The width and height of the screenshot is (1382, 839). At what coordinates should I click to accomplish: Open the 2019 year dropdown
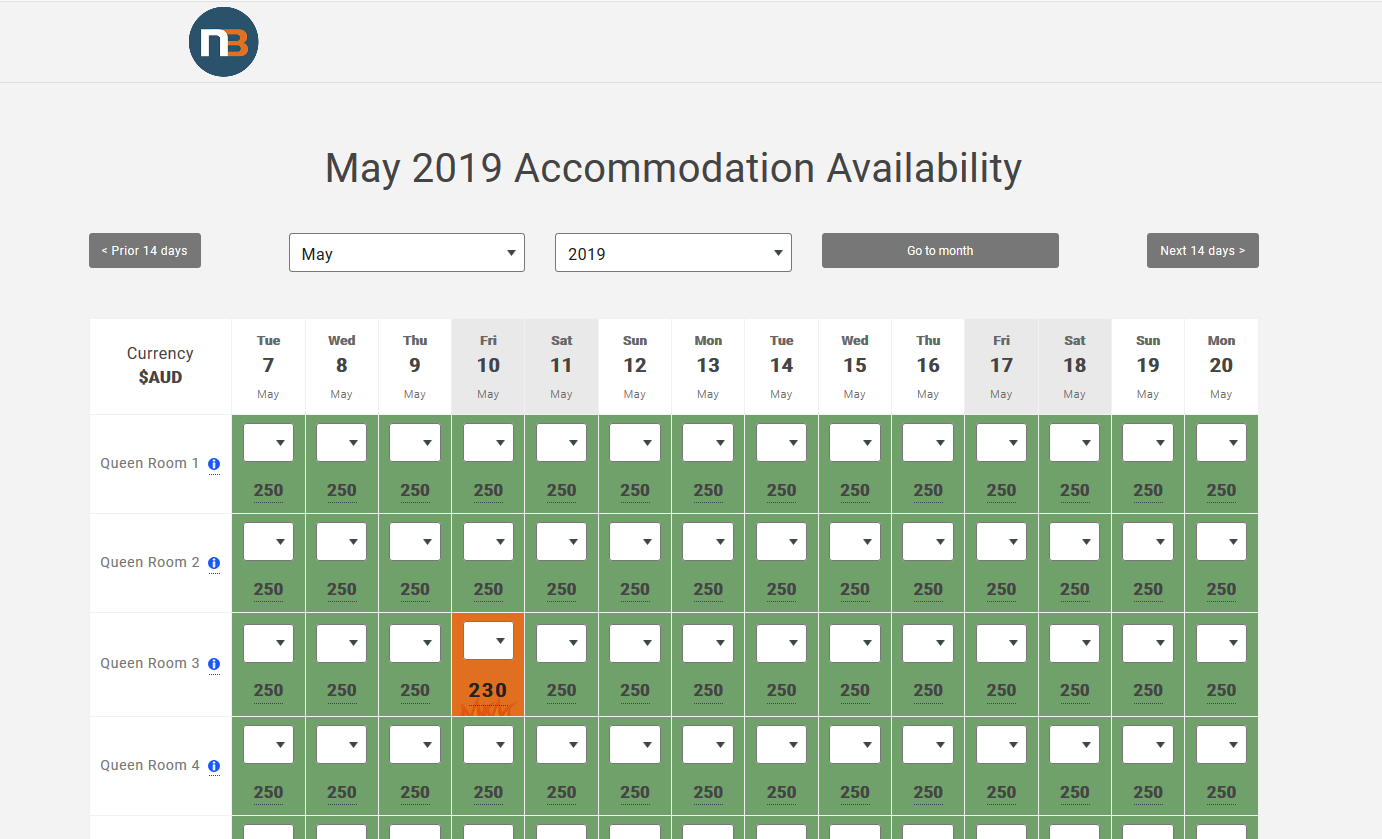tap(673, 253)
